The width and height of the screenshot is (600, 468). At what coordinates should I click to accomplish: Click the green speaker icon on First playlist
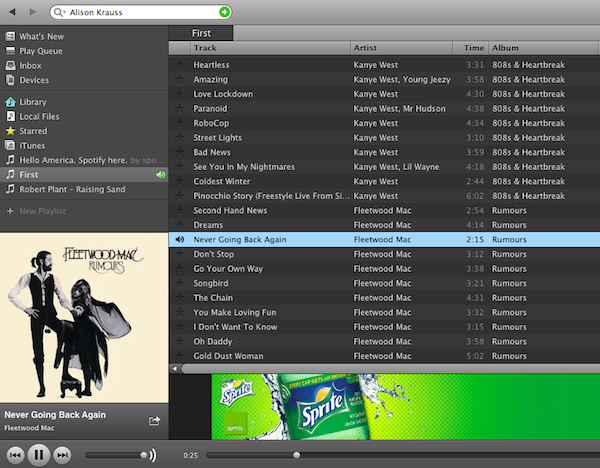click(x=161, y=175)
